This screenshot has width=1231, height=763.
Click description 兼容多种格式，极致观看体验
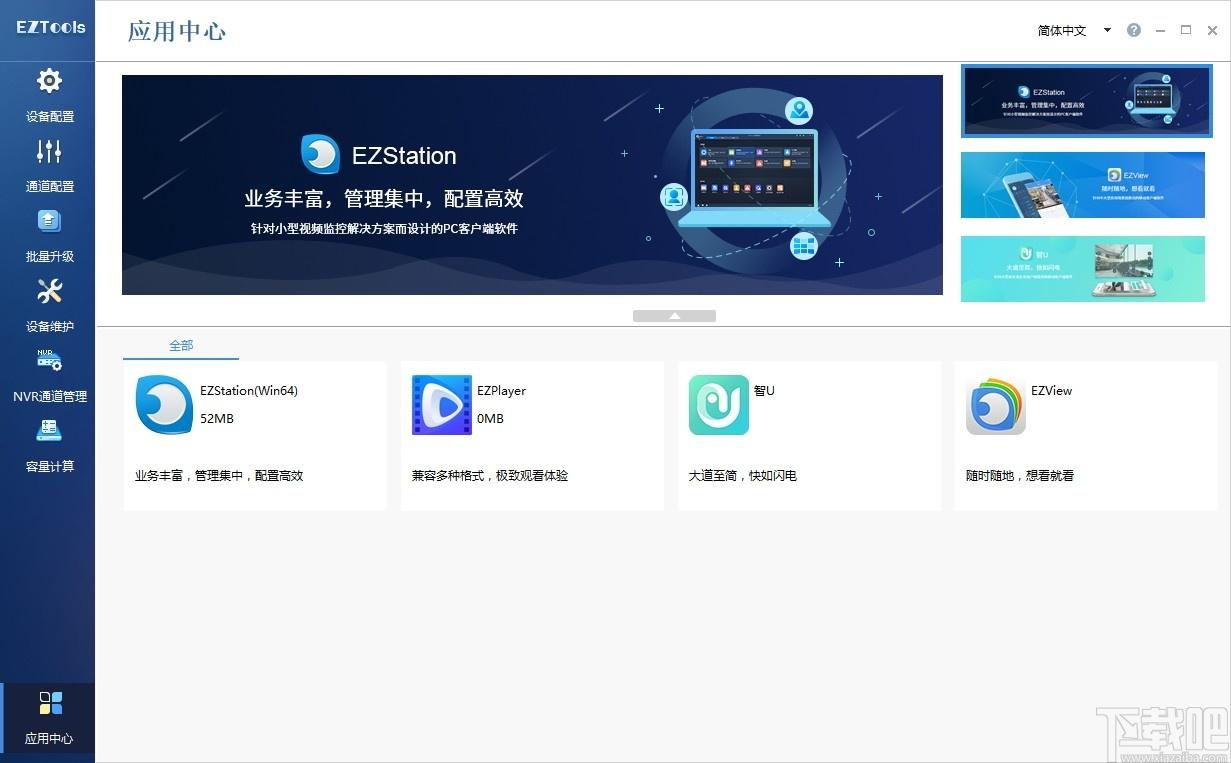(490, 476)
